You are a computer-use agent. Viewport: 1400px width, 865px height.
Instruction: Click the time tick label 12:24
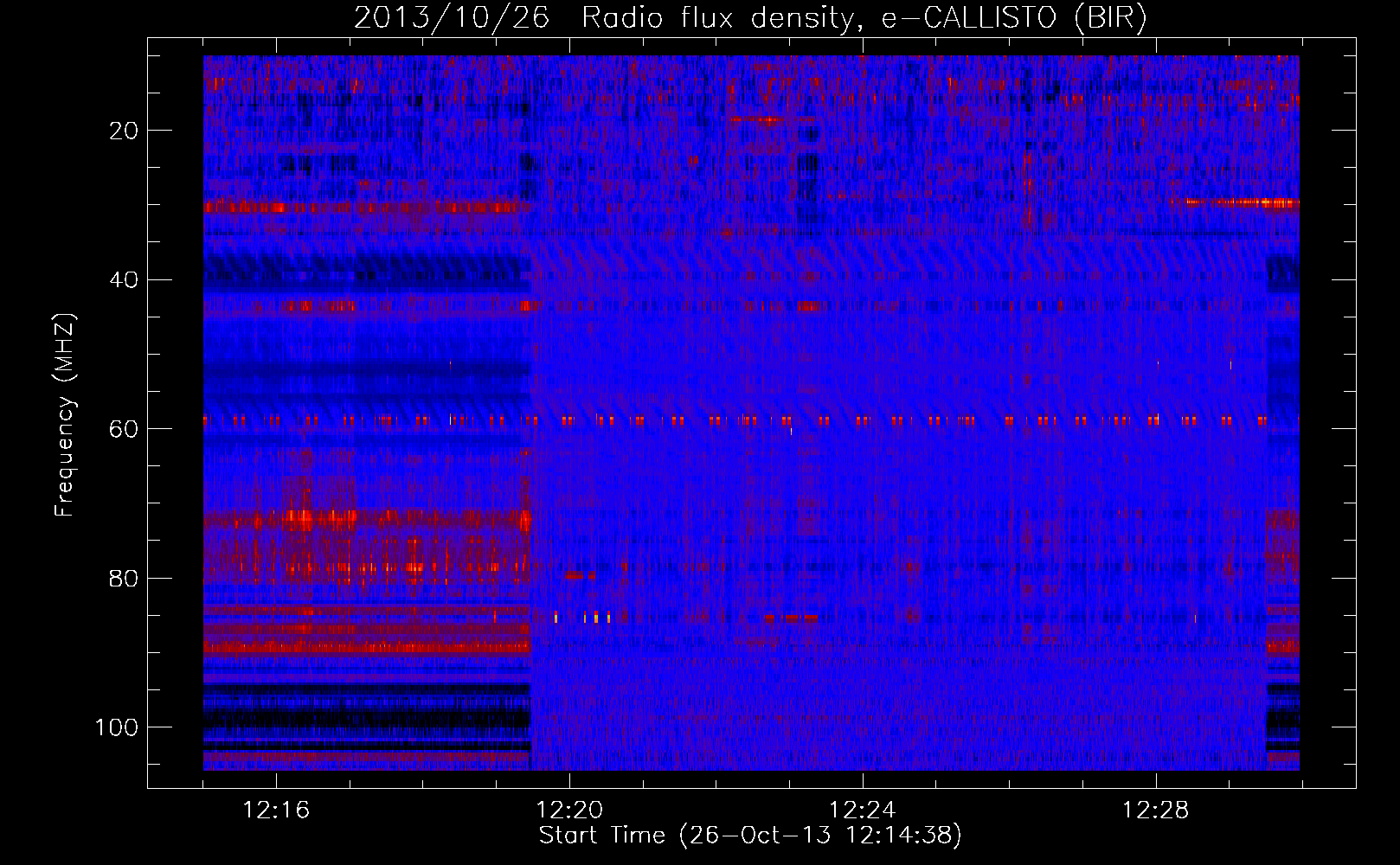863,811
